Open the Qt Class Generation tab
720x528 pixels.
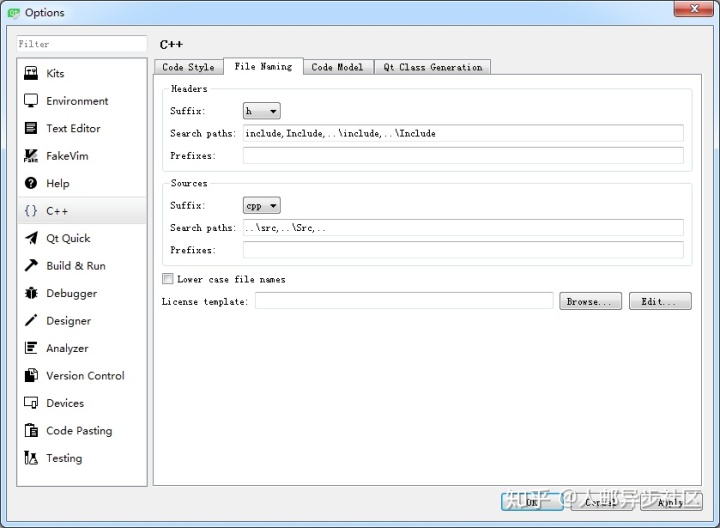433,67
